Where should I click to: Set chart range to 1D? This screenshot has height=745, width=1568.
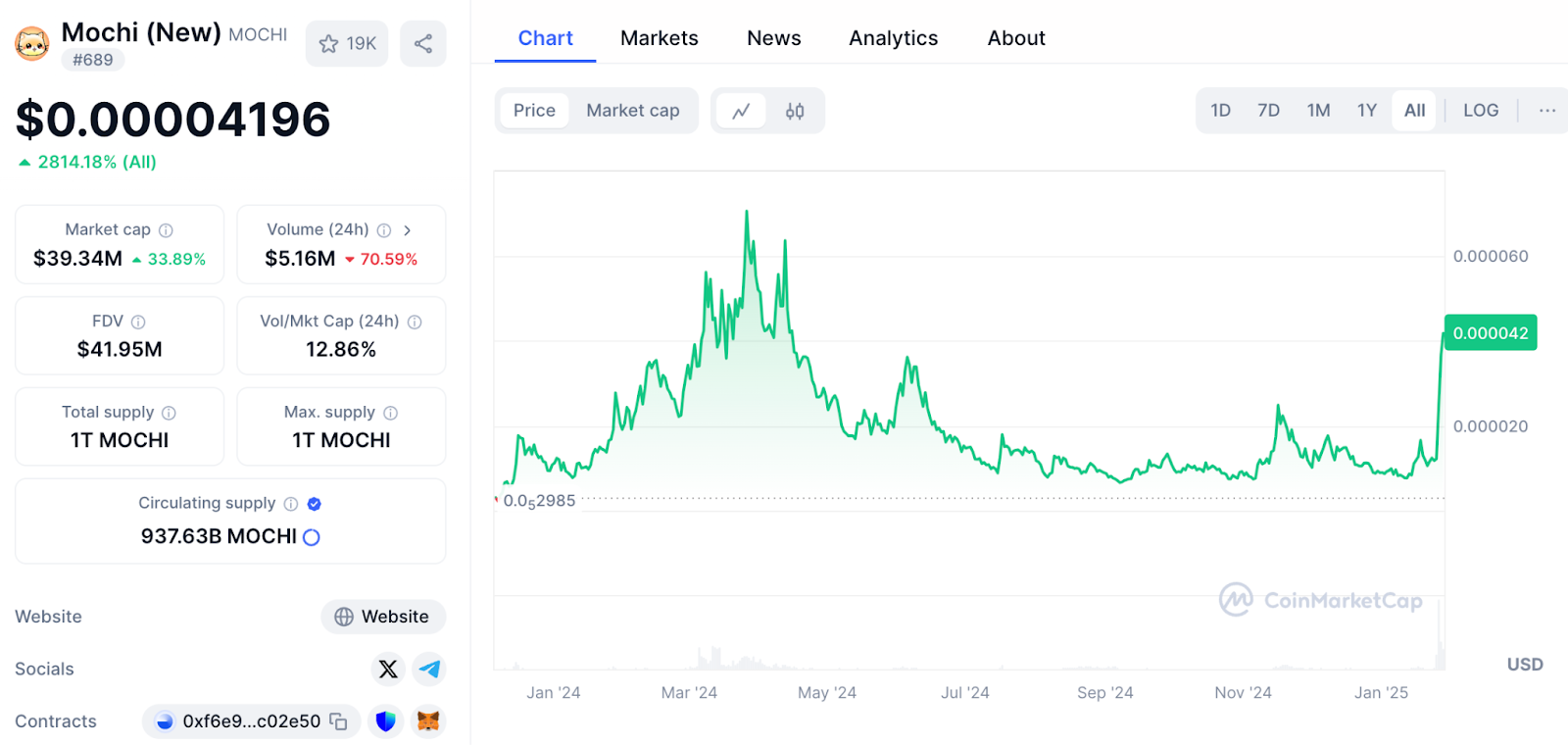[x=1220, y=111]
